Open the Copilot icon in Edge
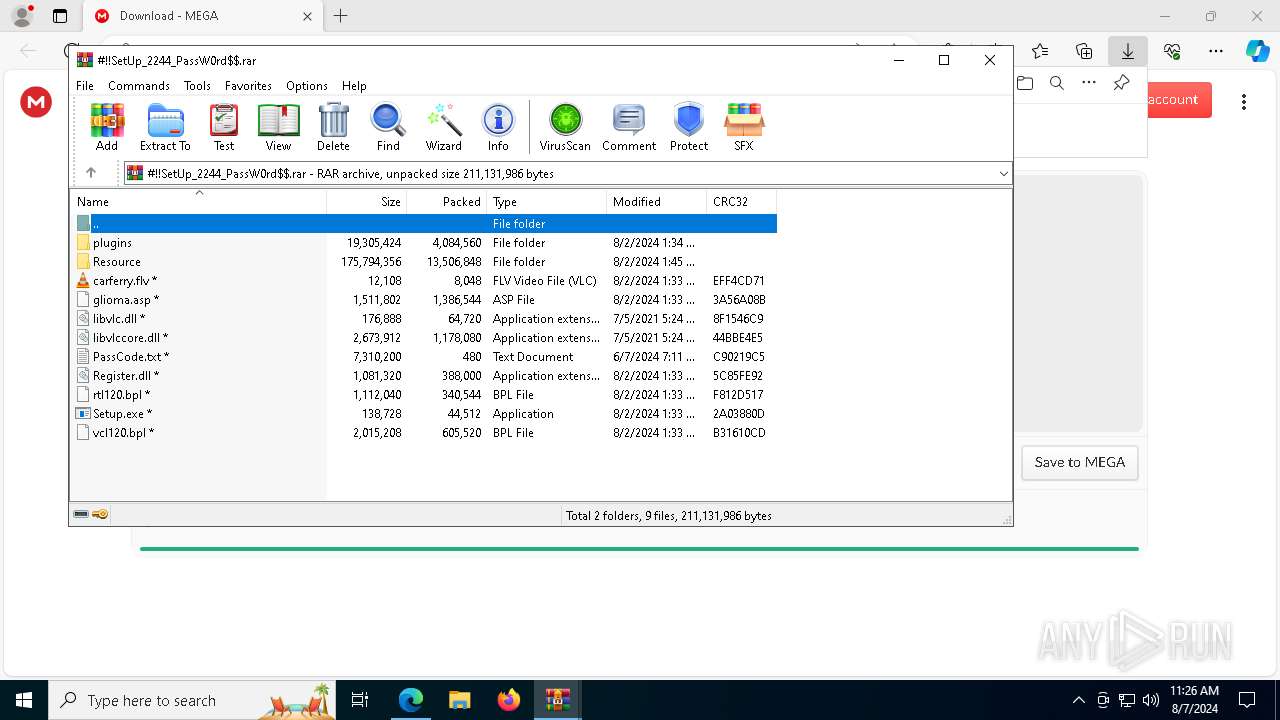This screenshot has width=1280, height=720. click(1257, 51)
